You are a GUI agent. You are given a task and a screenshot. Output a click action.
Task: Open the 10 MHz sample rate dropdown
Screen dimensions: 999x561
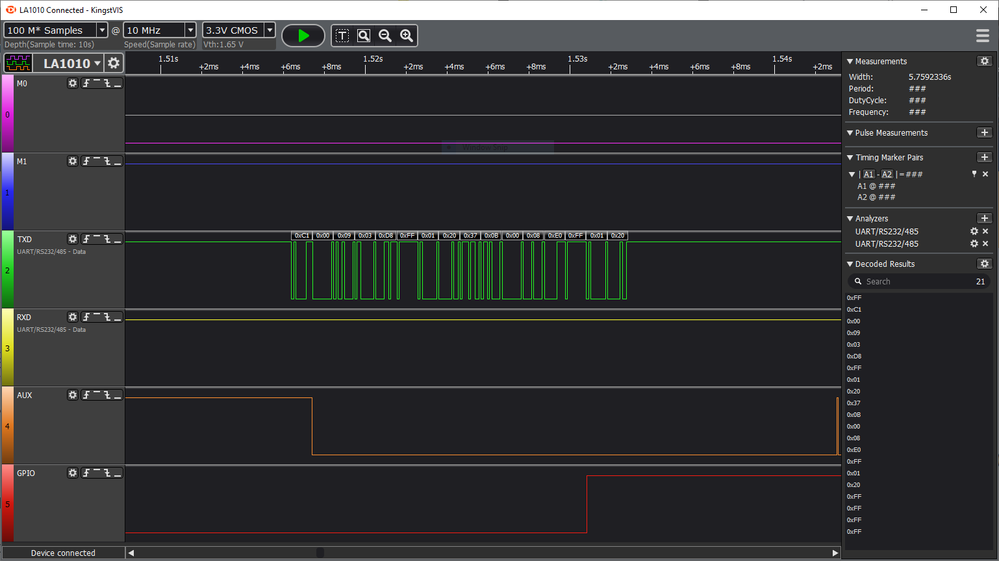point(190,30)
